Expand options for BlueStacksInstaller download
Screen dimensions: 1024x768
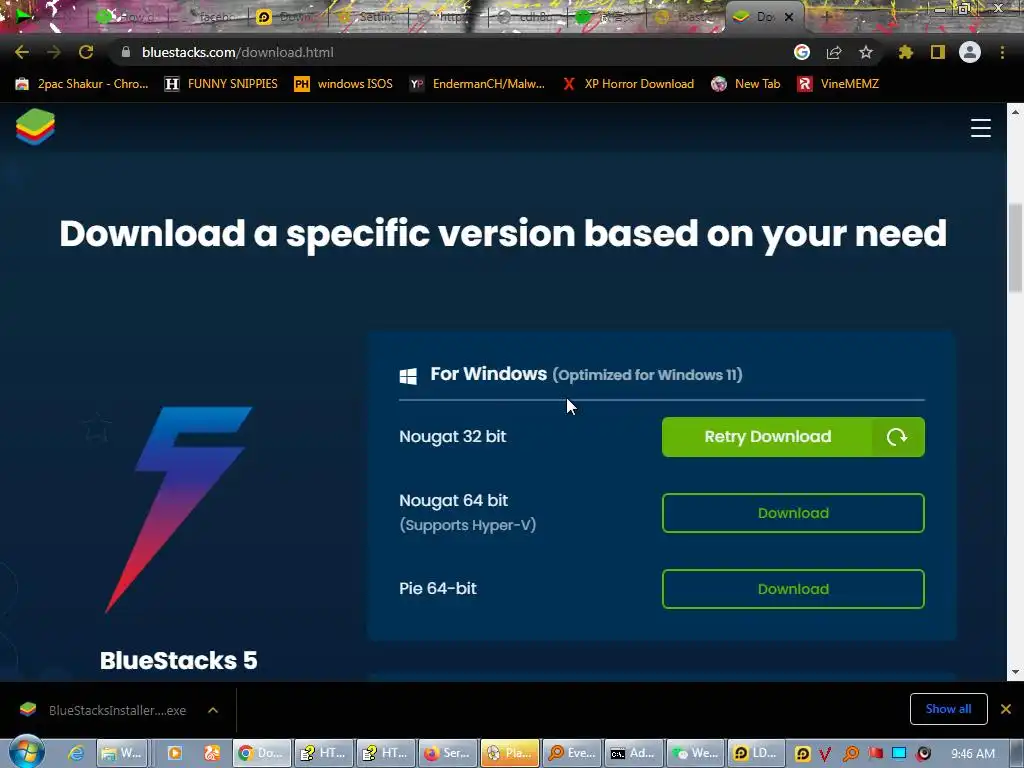tap(213, 710)
